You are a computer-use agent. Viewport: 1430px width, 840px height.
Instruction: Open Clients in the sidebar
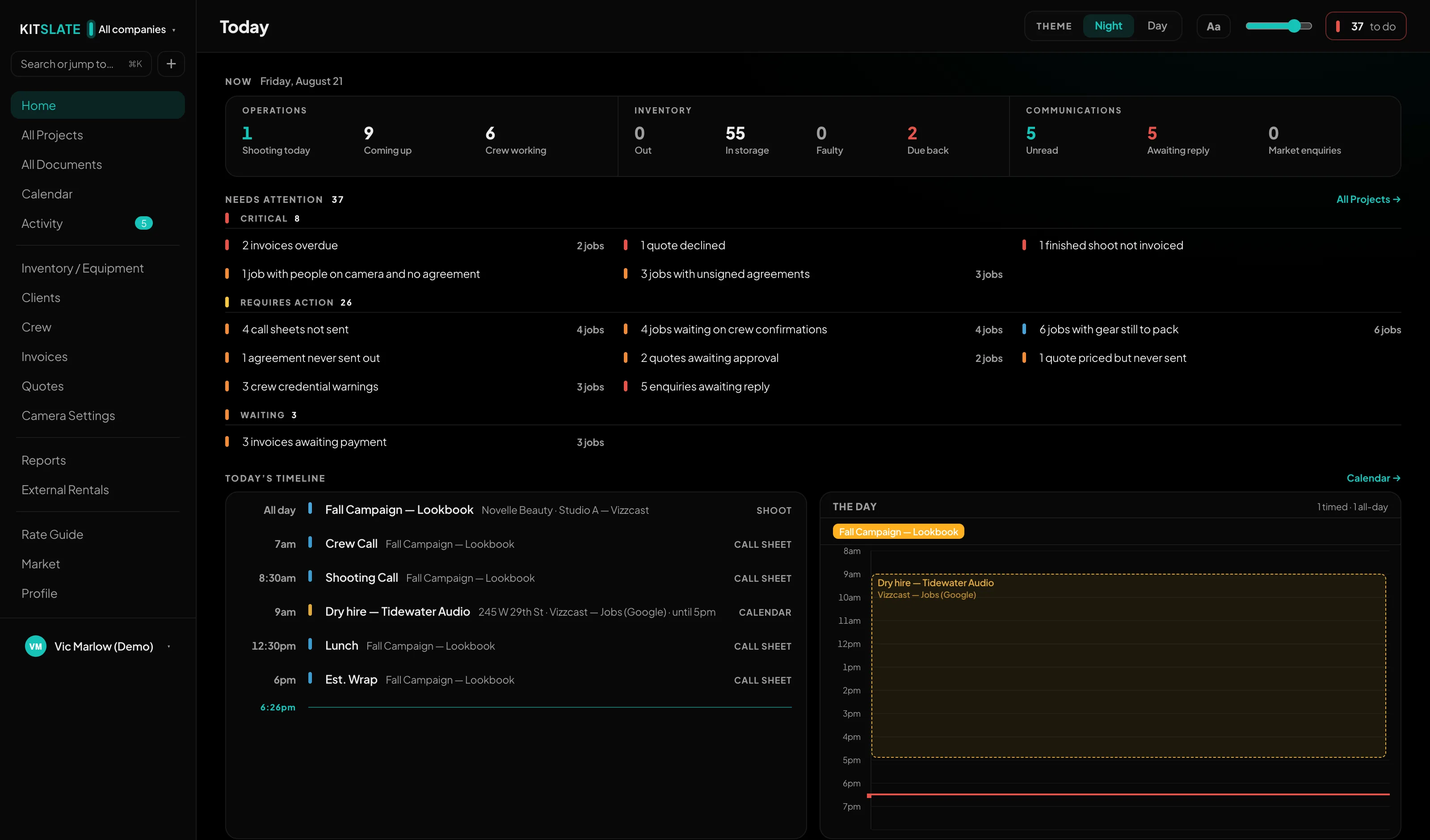pos(97,298)
